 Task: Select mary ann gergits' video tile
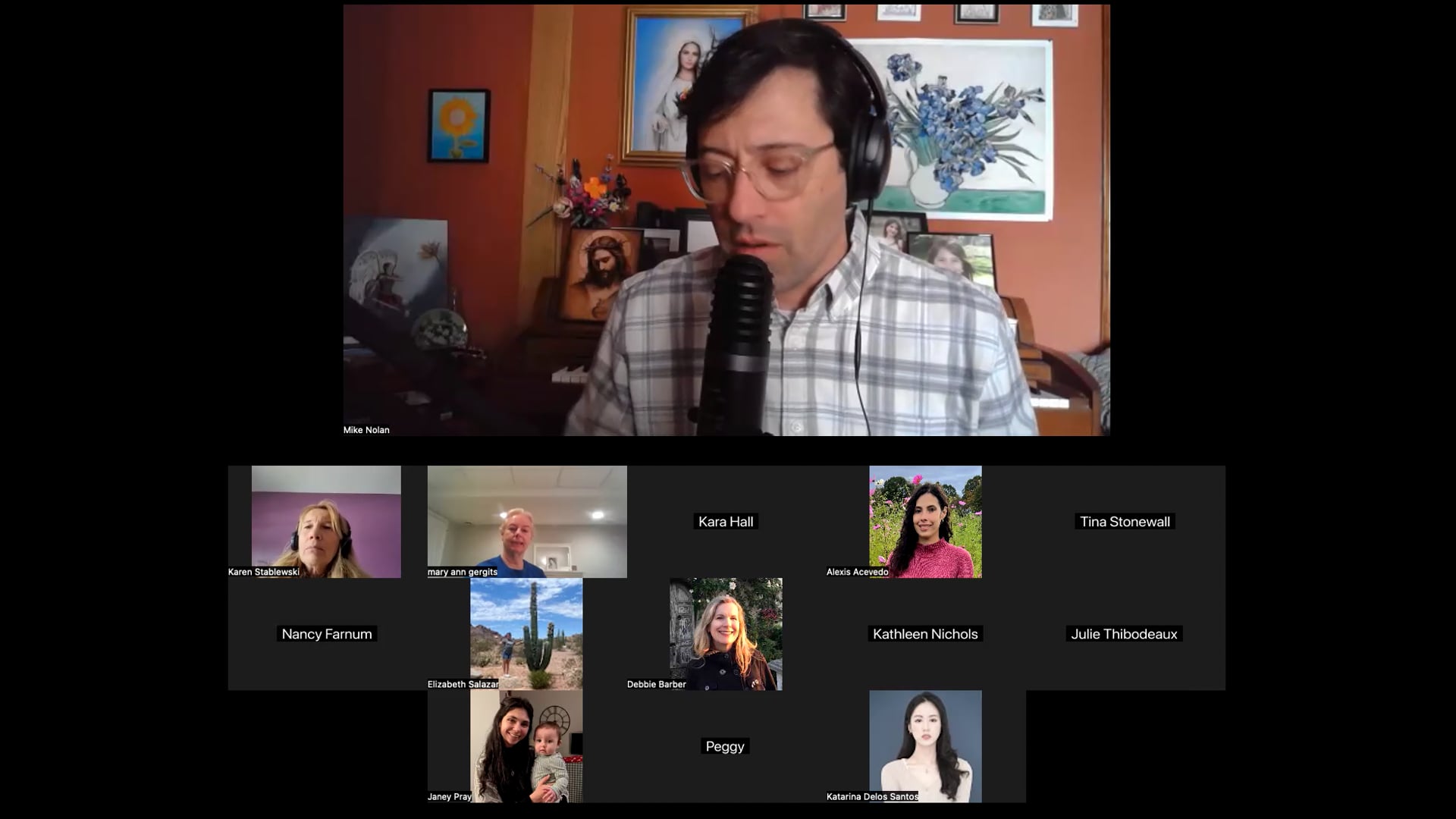[x=527, y=522]
